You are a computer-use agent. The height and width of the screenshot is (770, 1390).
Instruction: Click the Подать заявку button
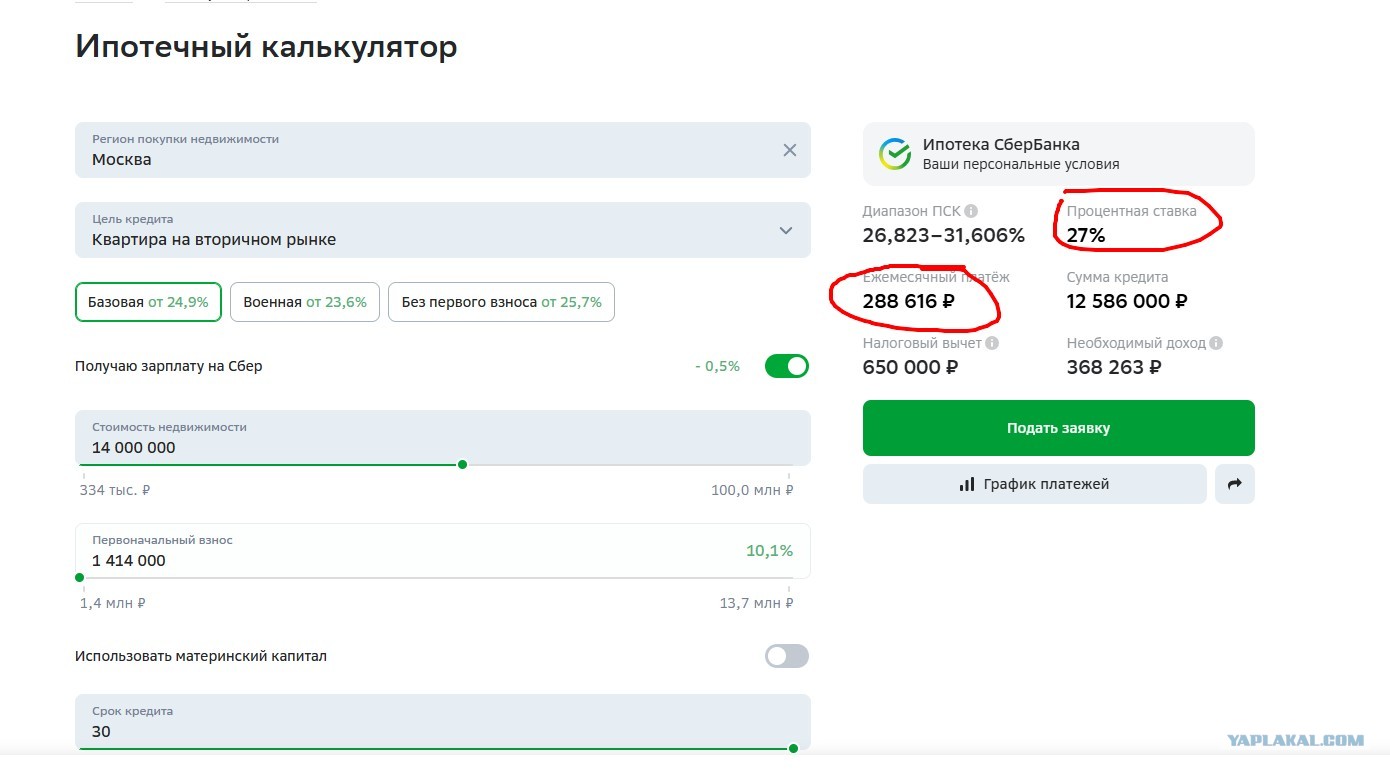coord(1059,428)
